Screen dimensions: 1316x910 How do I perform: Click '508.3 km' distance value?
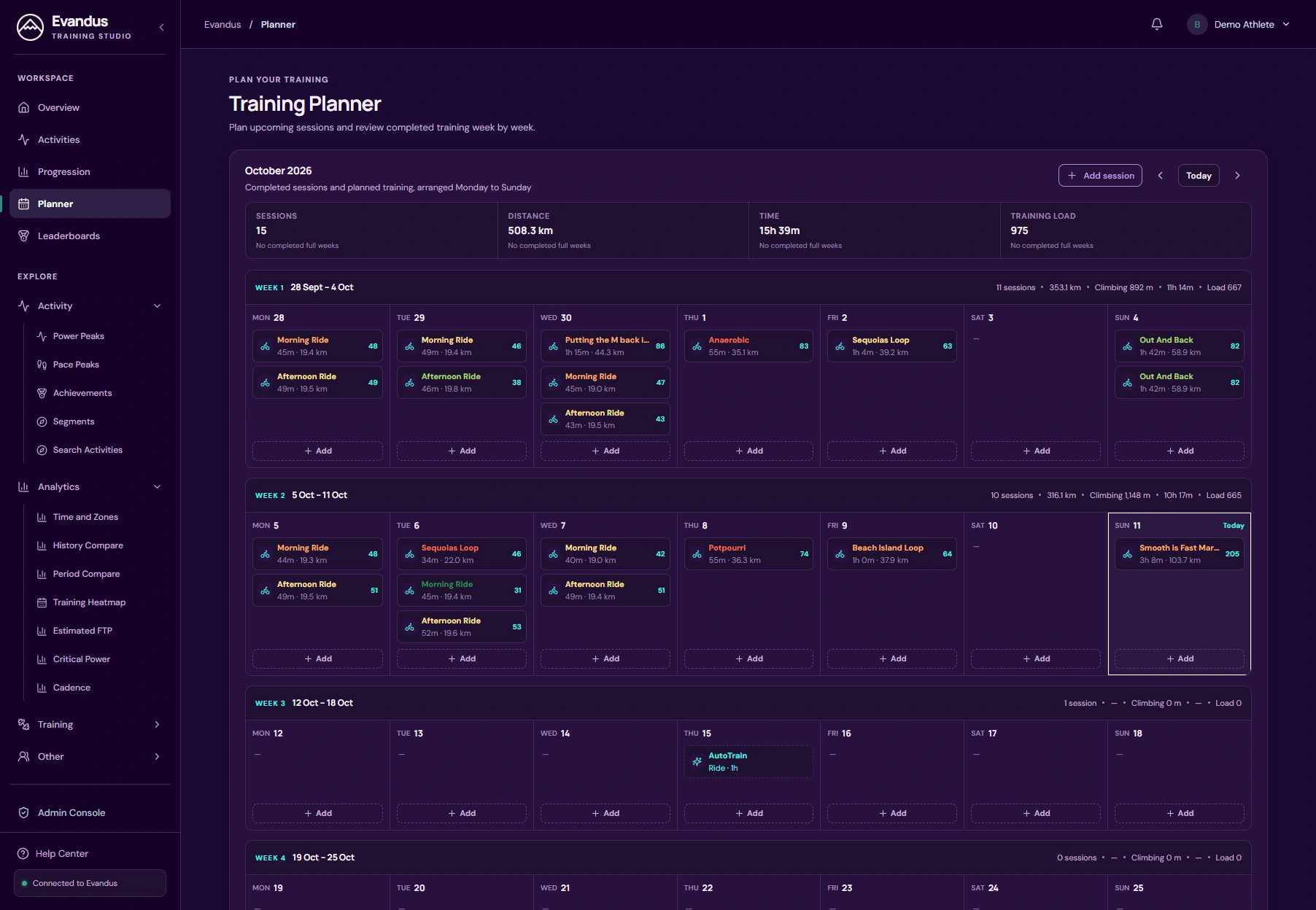click(x=530, y=230)
